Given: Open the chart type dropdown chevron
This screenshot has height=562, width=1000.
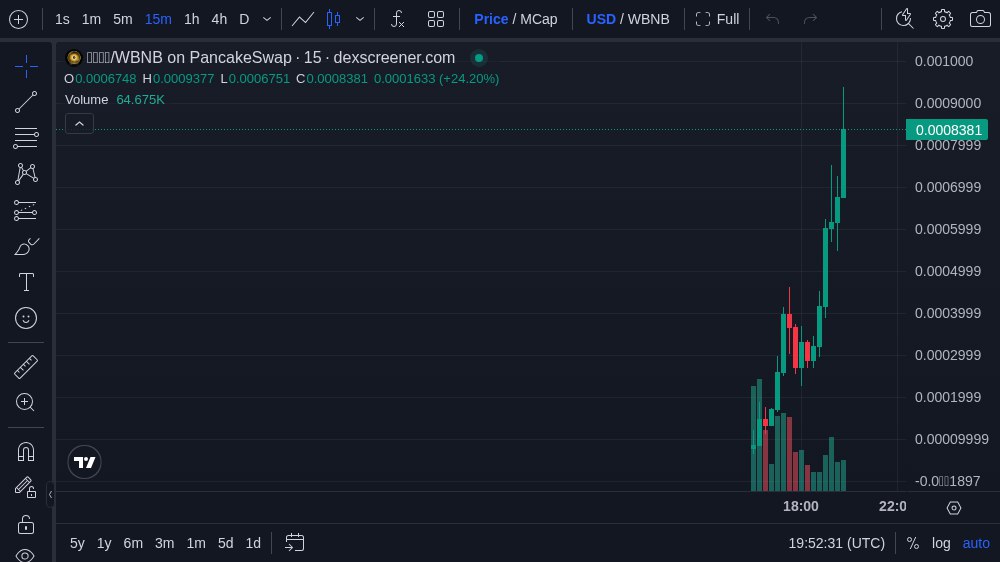Looking at the screenshot, I should [360, 19].
